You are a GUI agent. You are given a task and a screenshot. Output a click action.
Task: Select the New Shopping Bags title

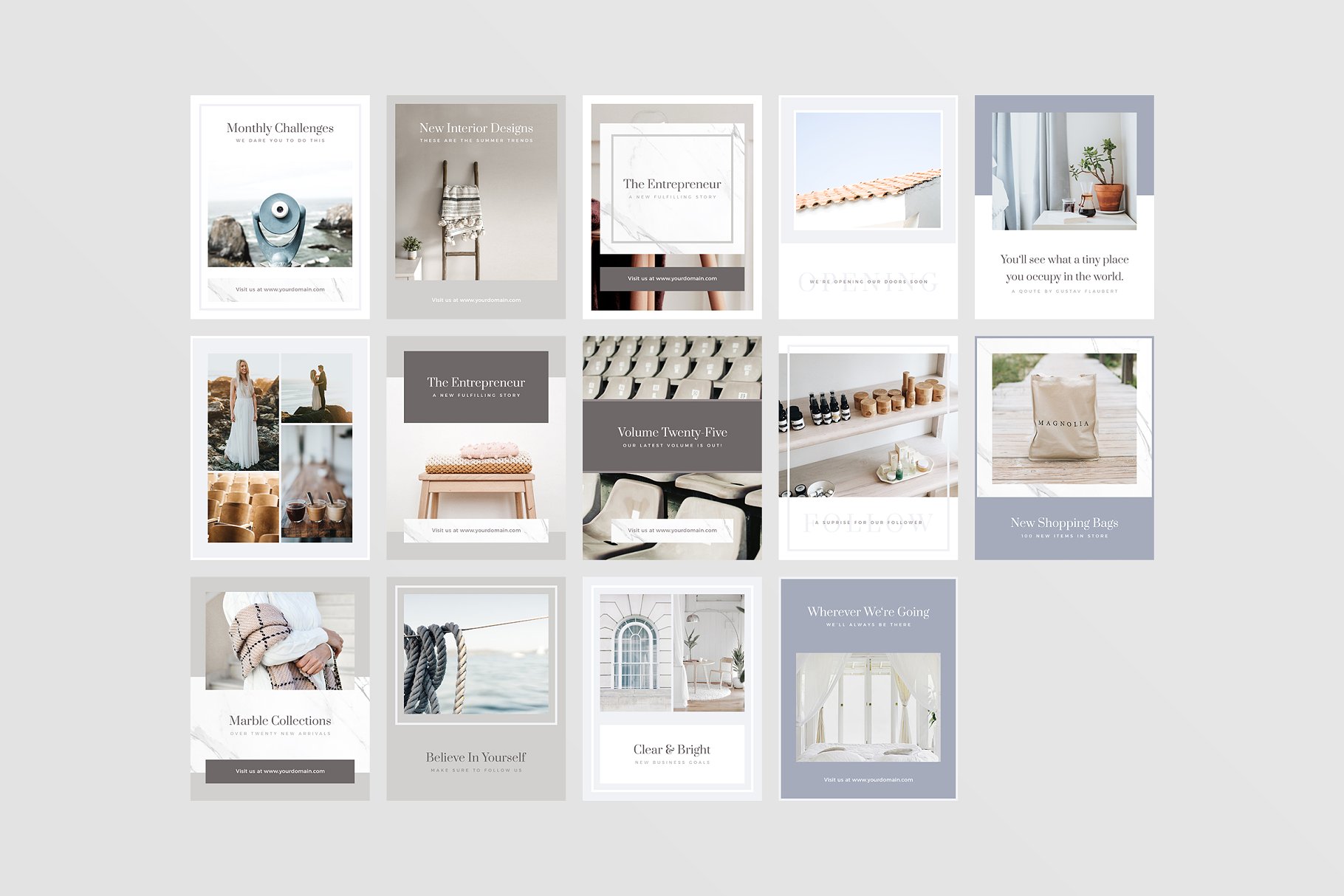(1064, 523)
